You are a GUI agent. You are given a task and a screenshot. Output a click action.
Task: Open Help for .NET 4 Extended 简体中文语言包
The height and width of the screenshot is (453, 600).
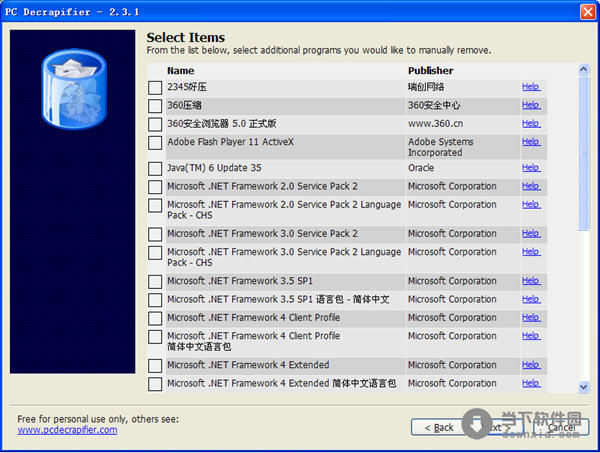tap(531, 384)
